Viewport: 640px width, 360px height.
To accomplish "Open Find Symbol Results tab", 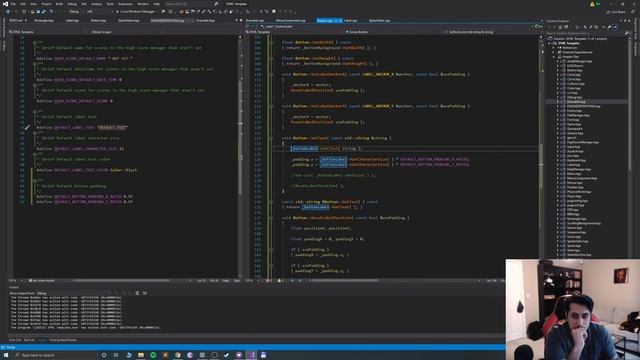I will pyautogui.click(x=63, y=340).
